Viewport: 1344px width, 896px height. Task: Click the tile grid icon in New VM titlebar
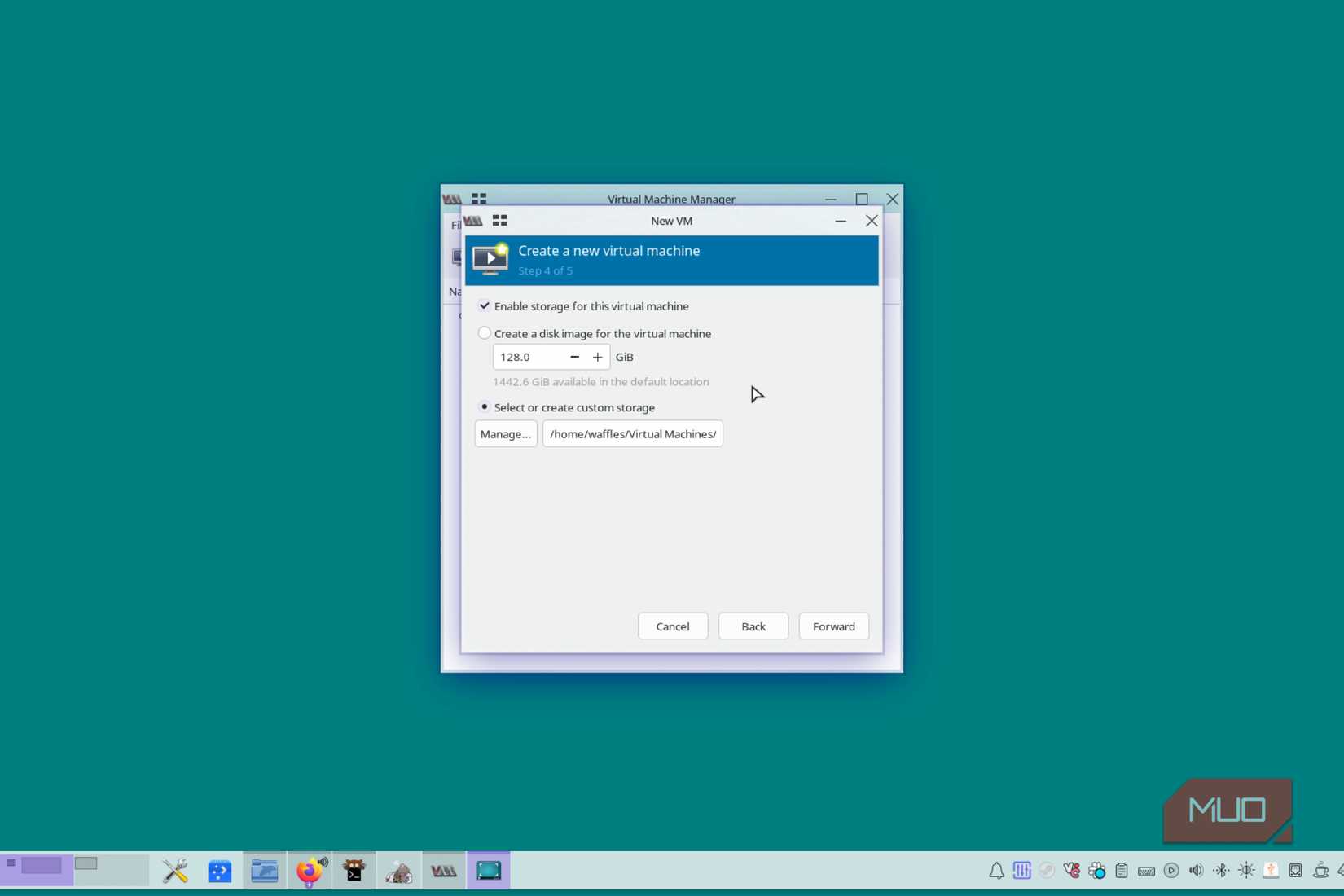500,221
